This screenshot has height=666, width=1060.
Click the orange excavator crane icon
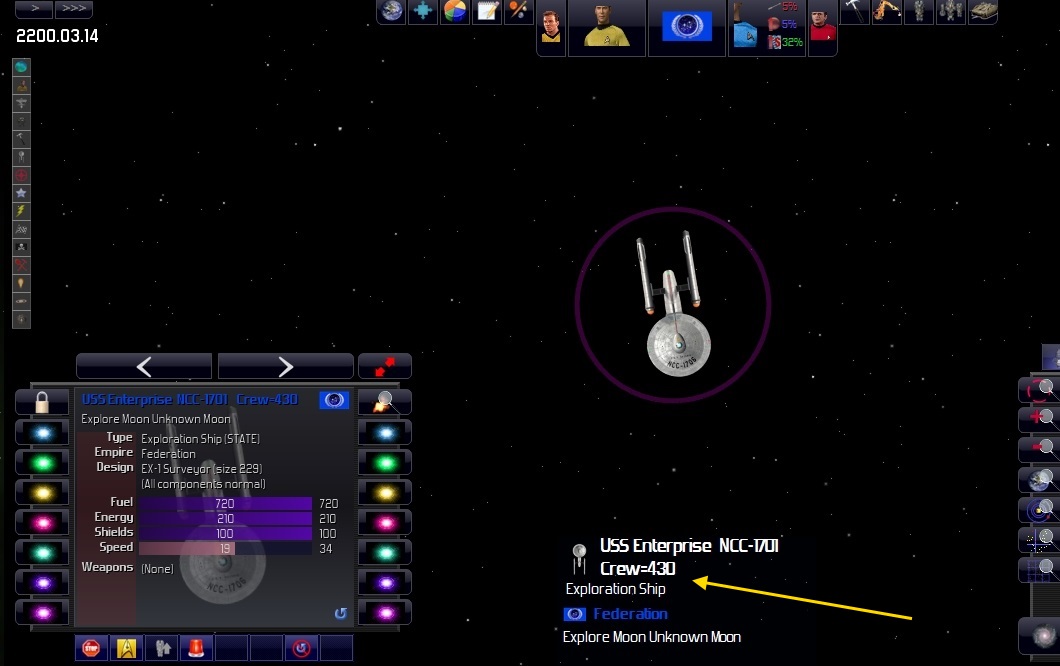(886, 11)
